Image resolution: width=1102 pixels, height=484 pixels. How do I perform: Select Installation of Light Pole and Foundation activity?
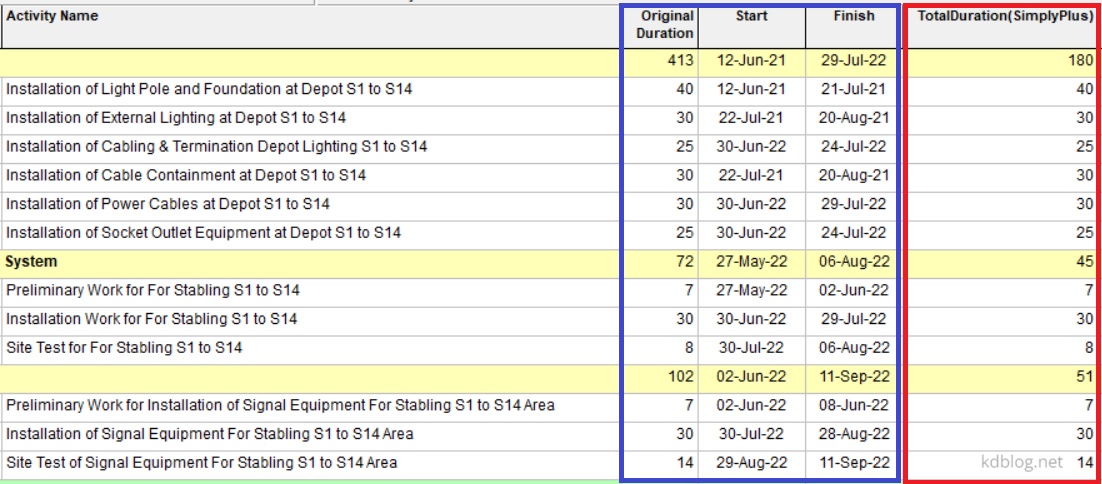click(x=209, y=89)
